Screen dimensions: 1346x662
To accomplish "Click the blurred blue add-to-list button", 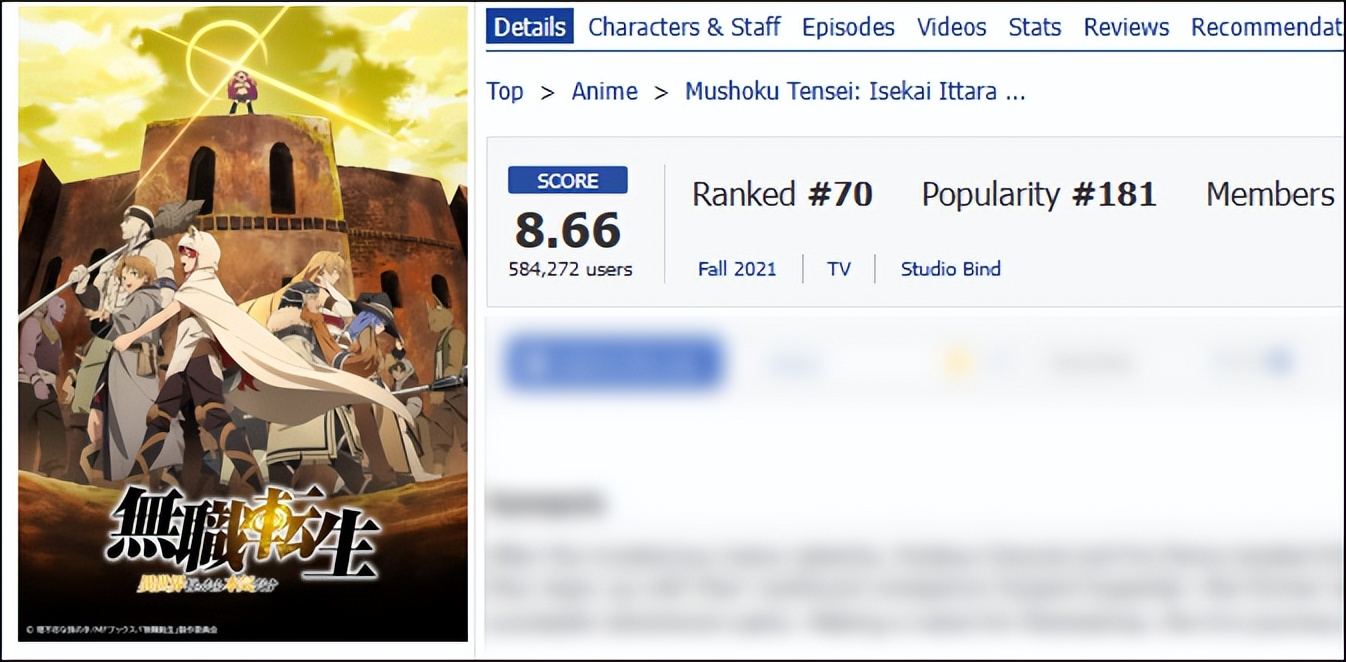I will (x=614, y=363).
